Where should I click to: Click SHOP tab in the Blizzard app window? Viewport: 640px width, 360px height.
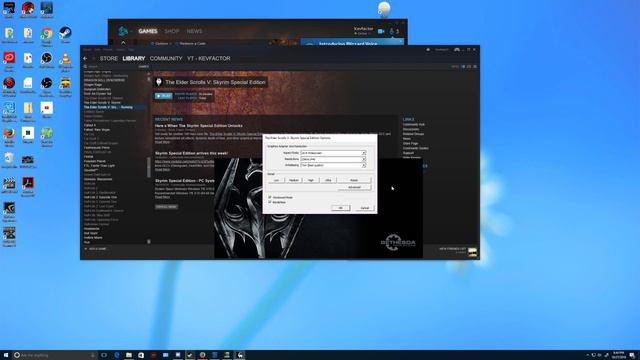pyautogui.click(x=172, y=31)
